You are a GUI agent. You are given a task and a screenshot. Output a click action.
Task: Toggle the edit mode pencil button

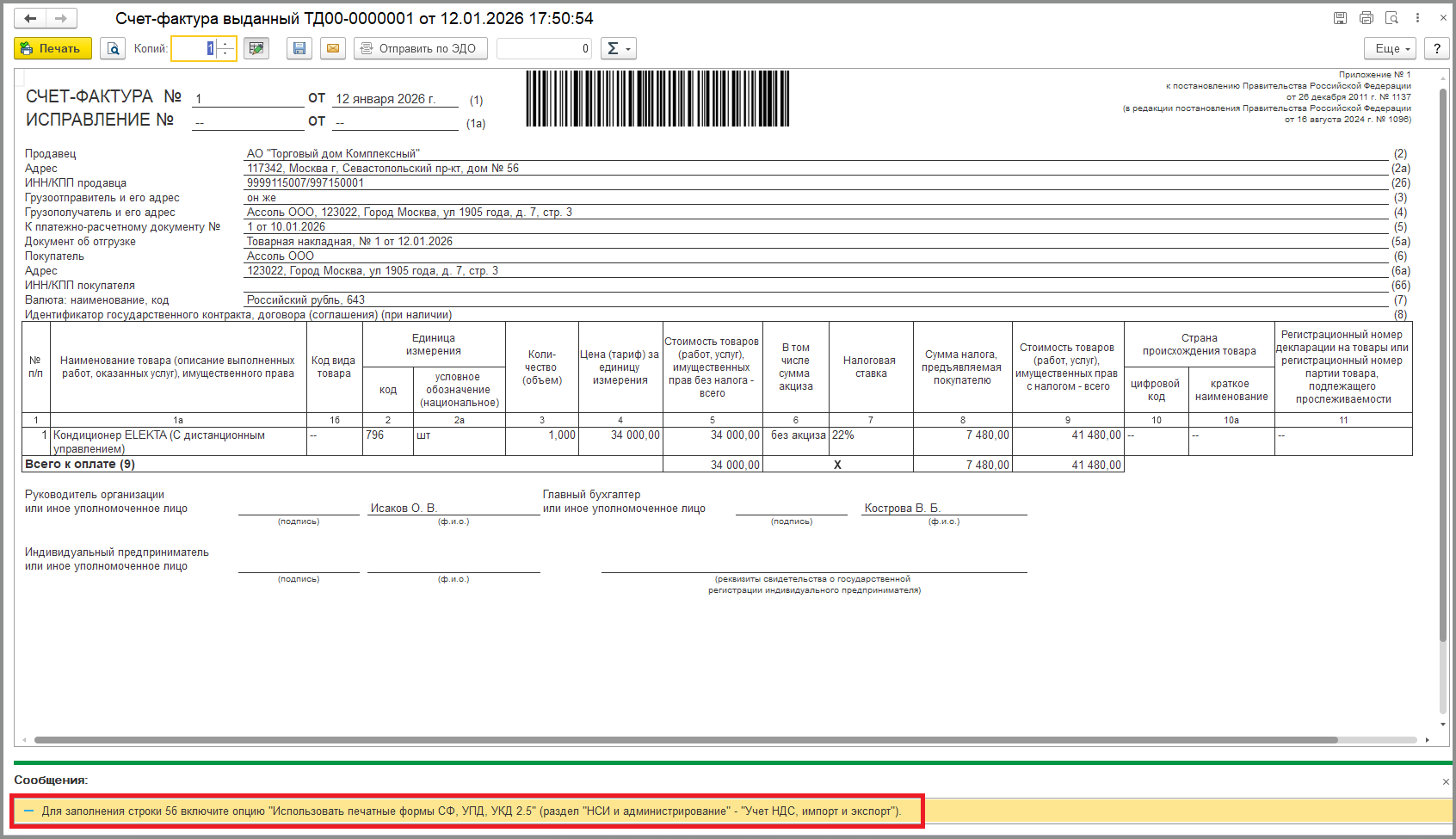[256, 49]
